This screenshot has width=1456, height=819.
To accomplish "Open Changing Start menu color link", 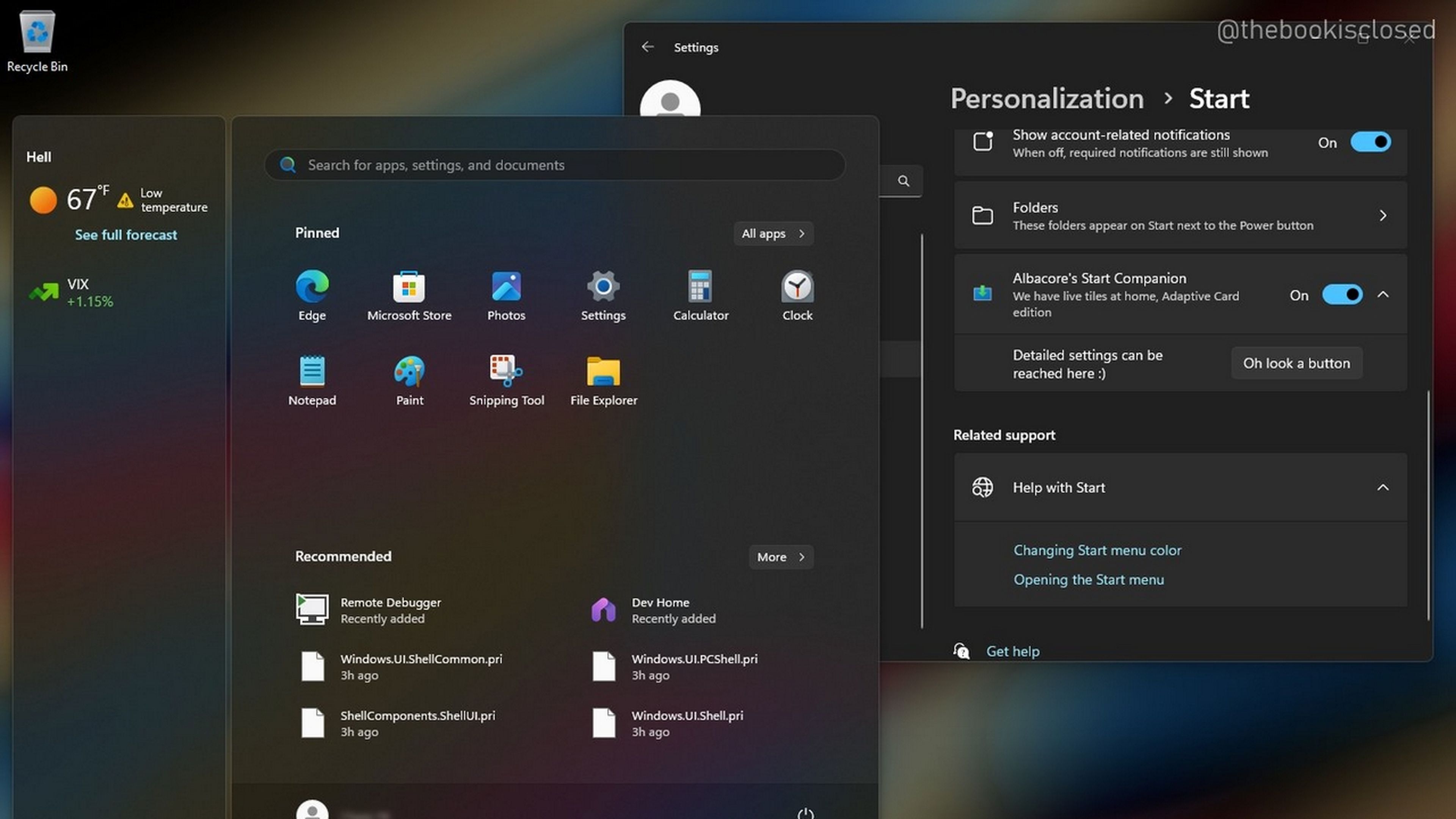I will pyautogui.click(x=1097, y=550).
